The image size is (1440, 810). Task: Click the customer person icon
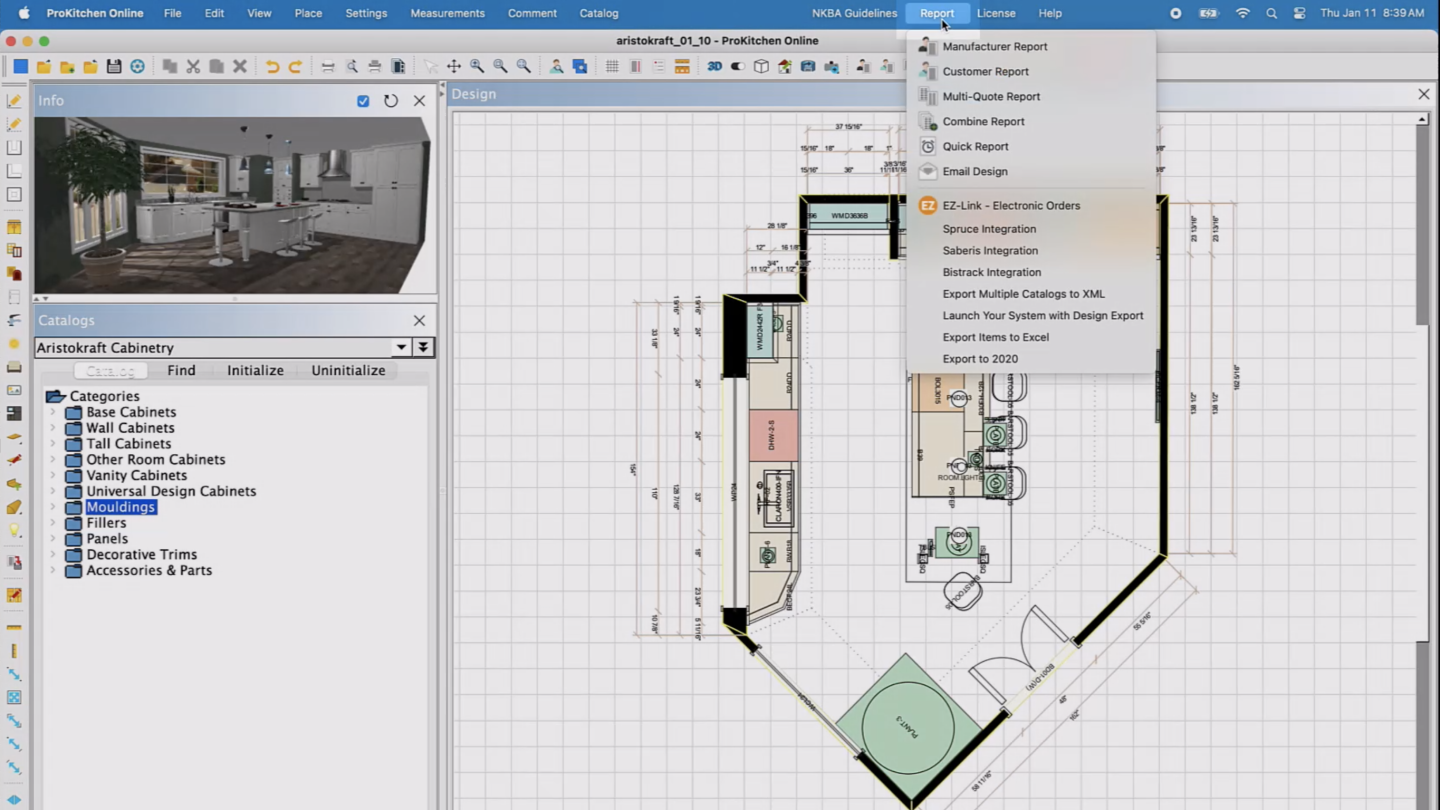(x=556, y=66)
